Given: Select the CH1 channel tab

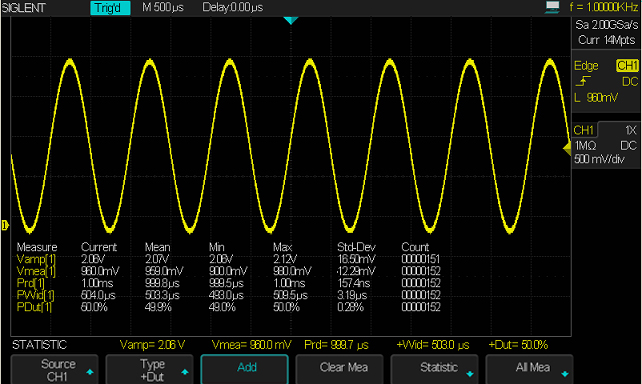Looking at the screenshot, I should [584, 130].
